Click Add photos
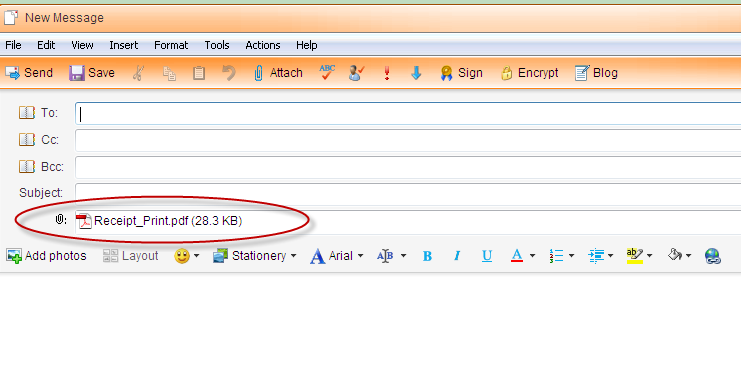Viewport: 741px width, 392px height. pyautogui.click(x=46, y=256)
